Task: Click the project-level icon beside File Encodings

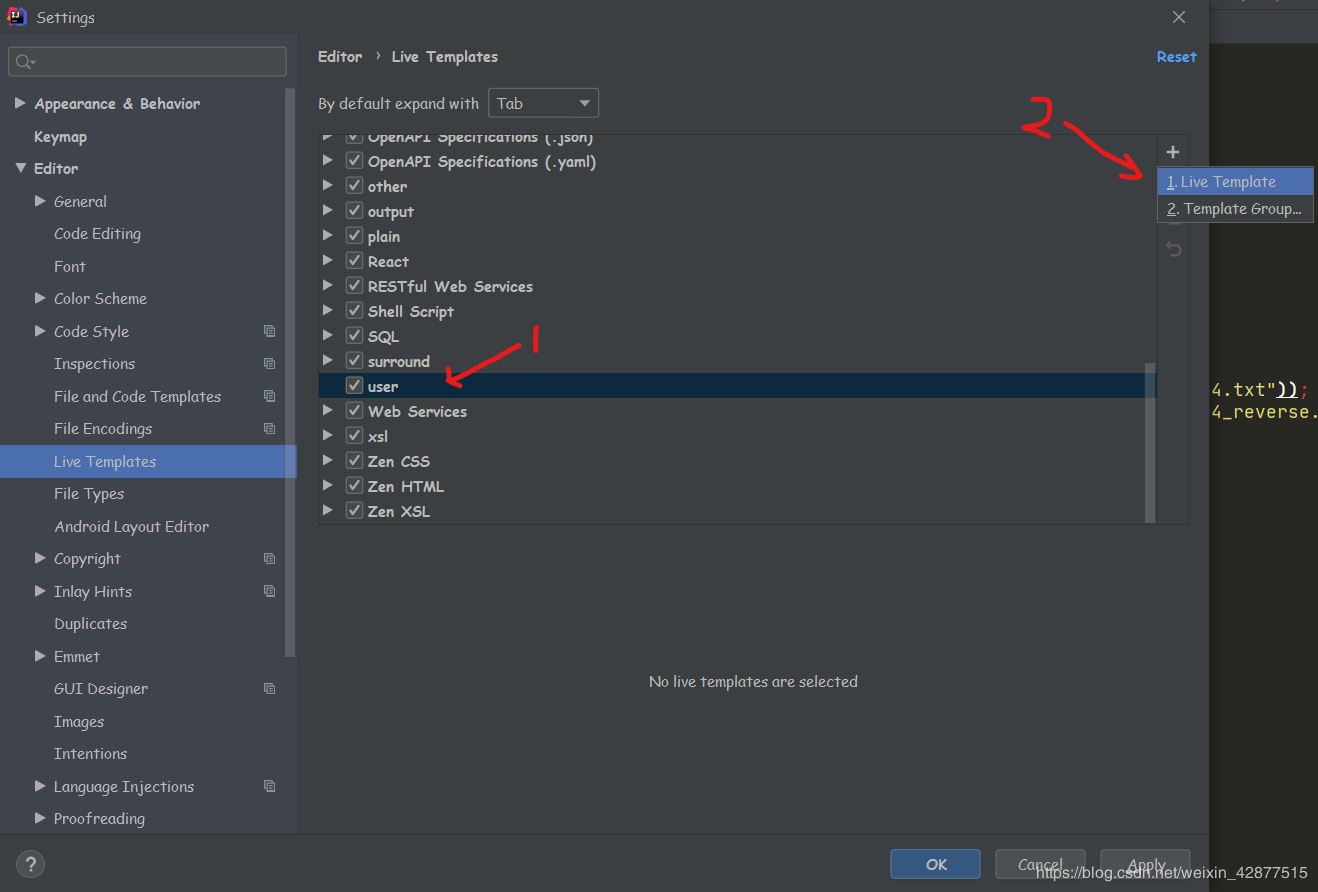Action: [269, 429]
